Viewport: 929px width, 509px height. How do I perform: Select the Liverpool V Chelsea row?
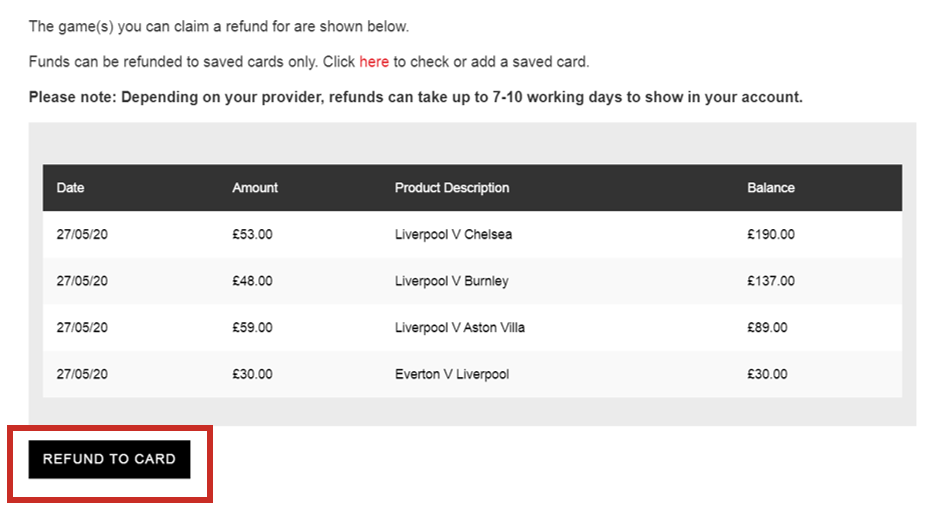point(453,235)
